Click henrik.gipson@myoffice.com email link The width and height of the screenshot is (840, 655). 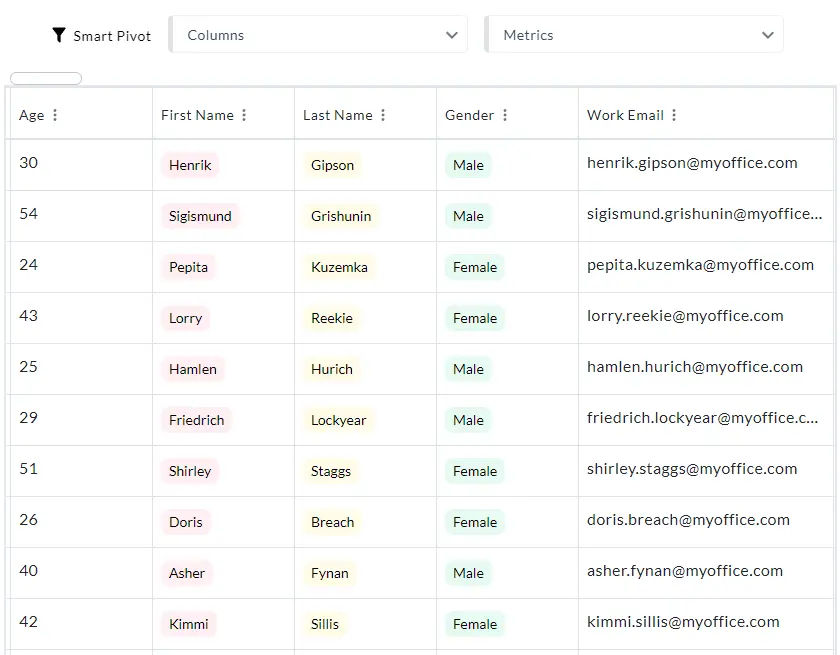point(694,162)
